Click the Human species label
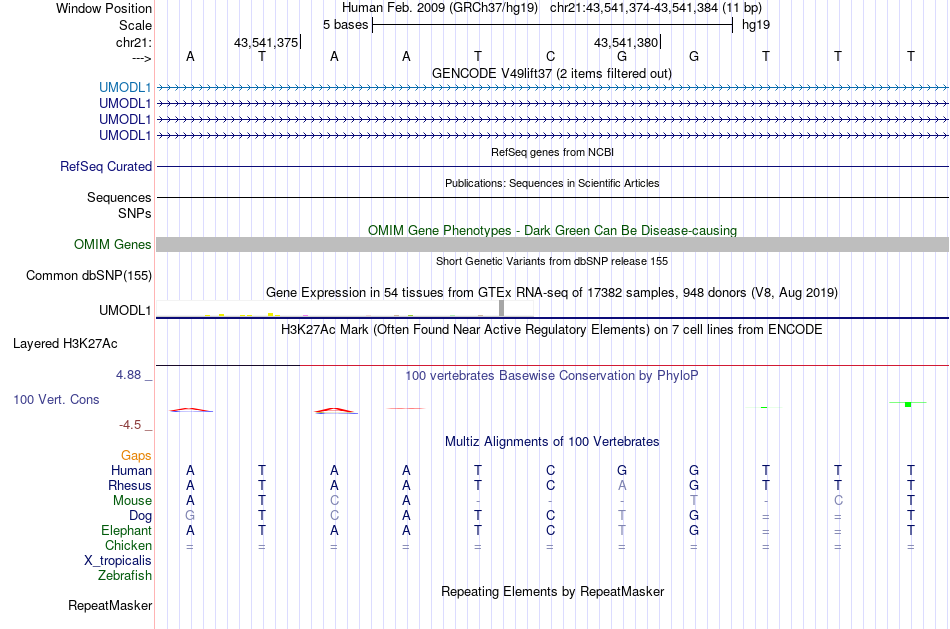 tap(131, 470)
